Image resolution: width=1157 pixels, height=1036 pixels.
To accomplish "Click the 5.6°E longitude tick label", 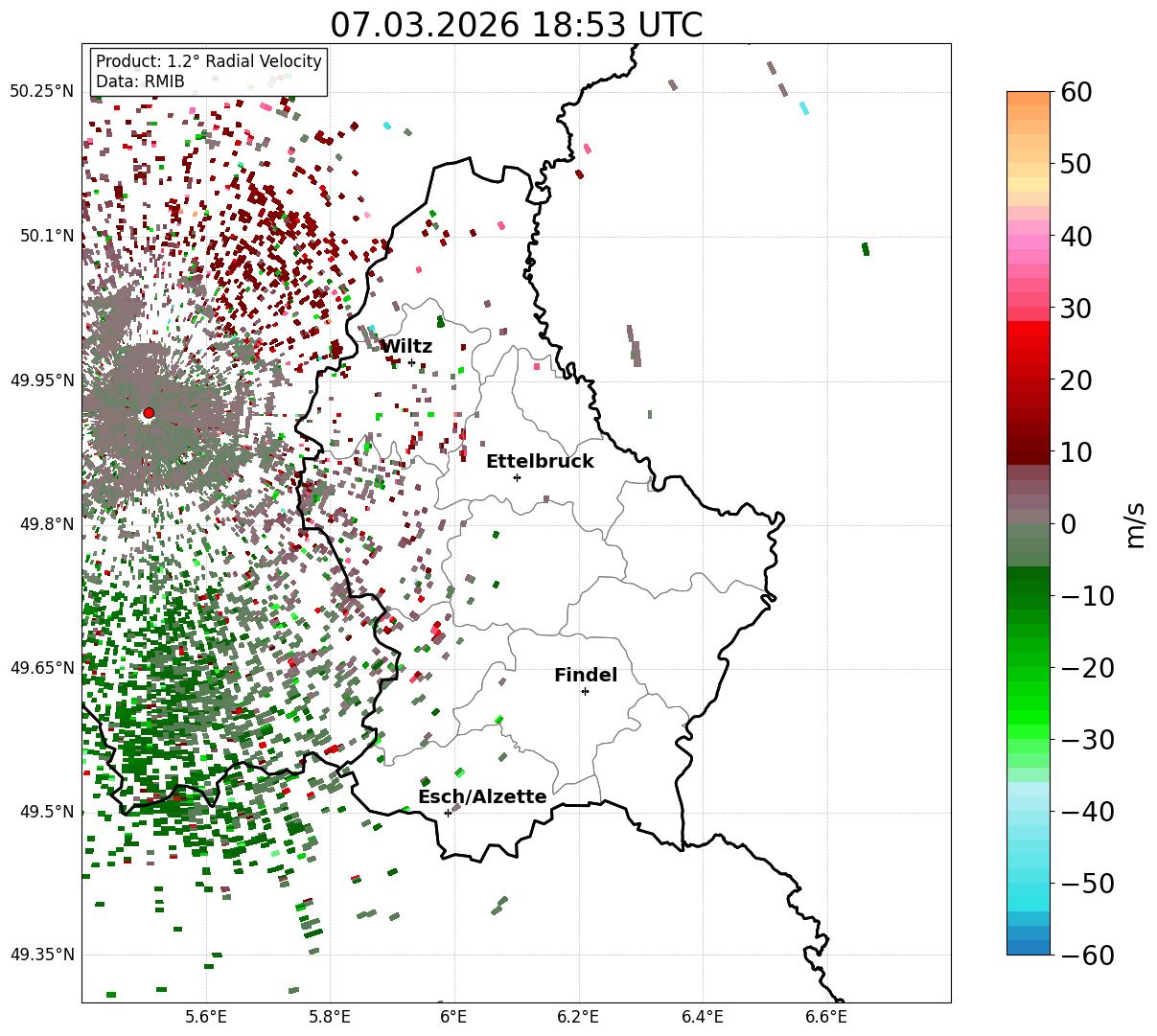I will [x=206, y=1017].
